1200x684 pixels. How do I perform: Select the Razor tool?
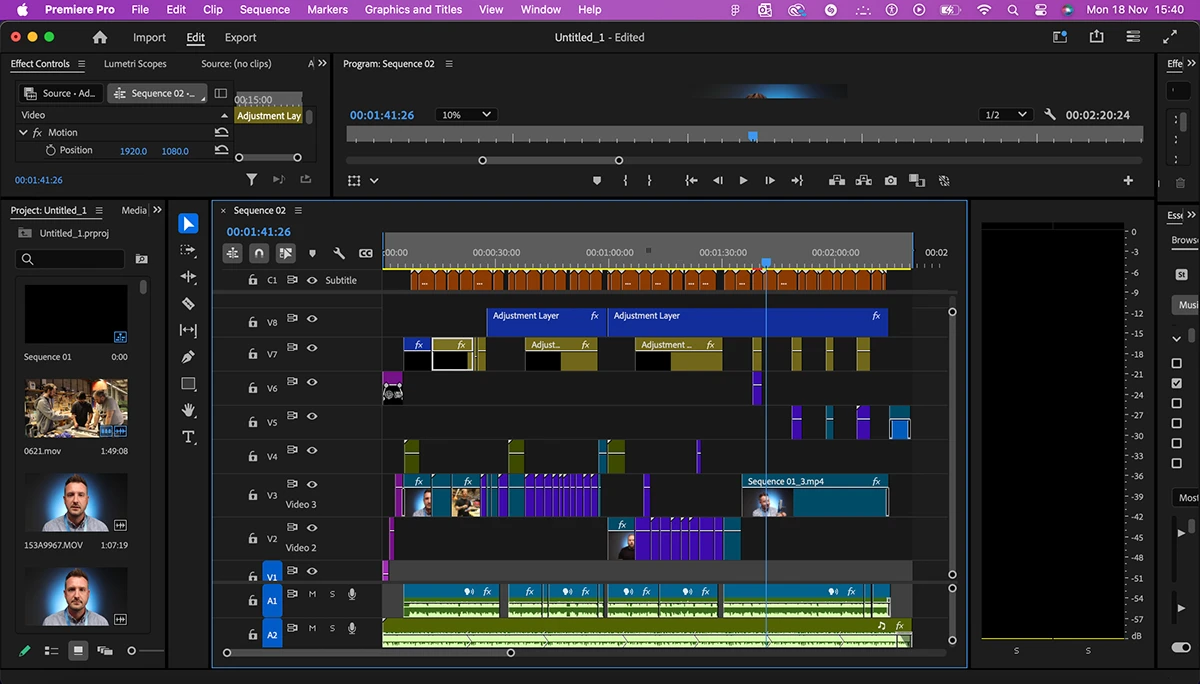coord(188,303)
